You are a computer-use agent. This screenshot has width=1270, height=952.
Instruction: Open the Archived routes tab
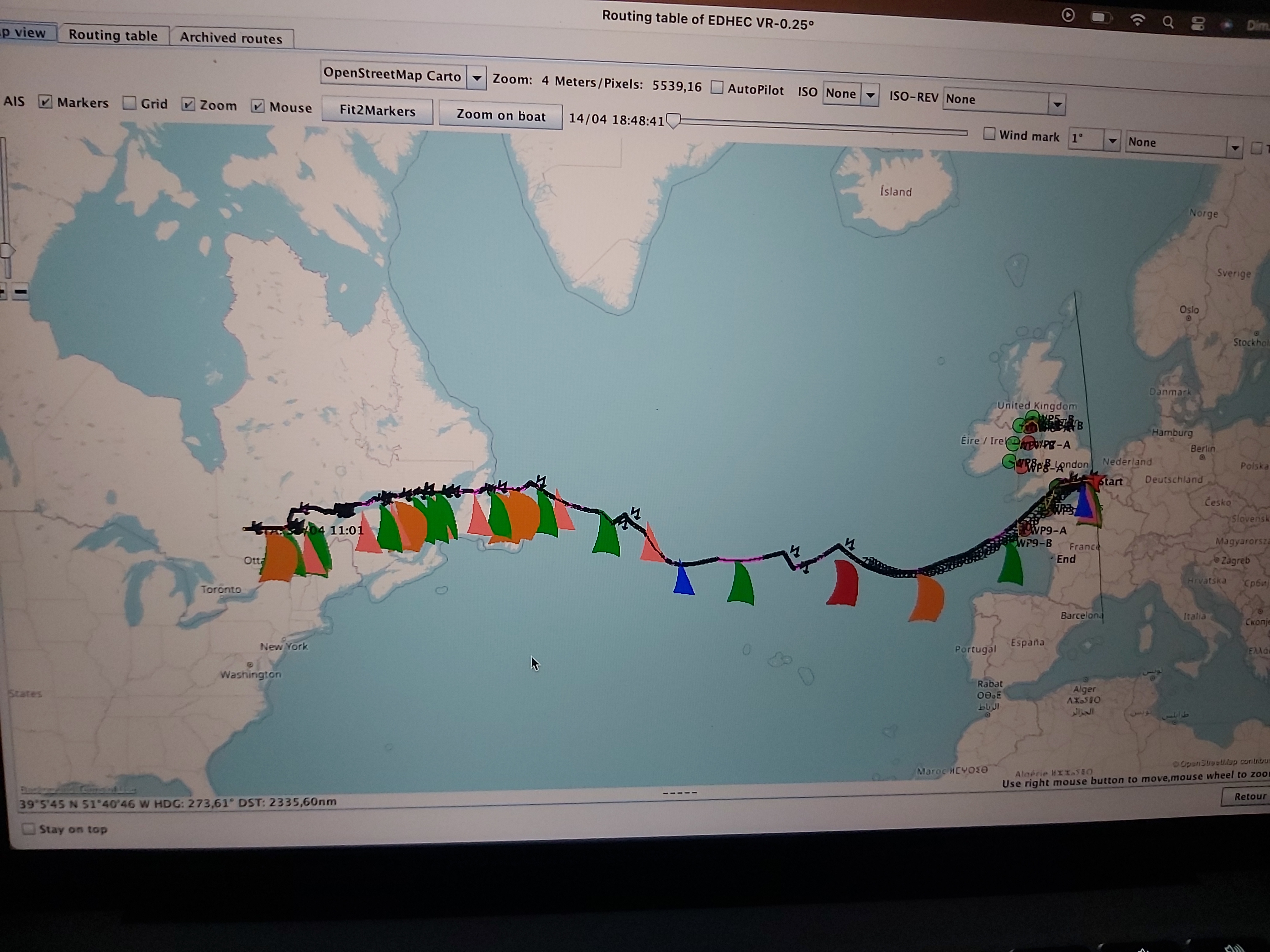click(232, 38)
